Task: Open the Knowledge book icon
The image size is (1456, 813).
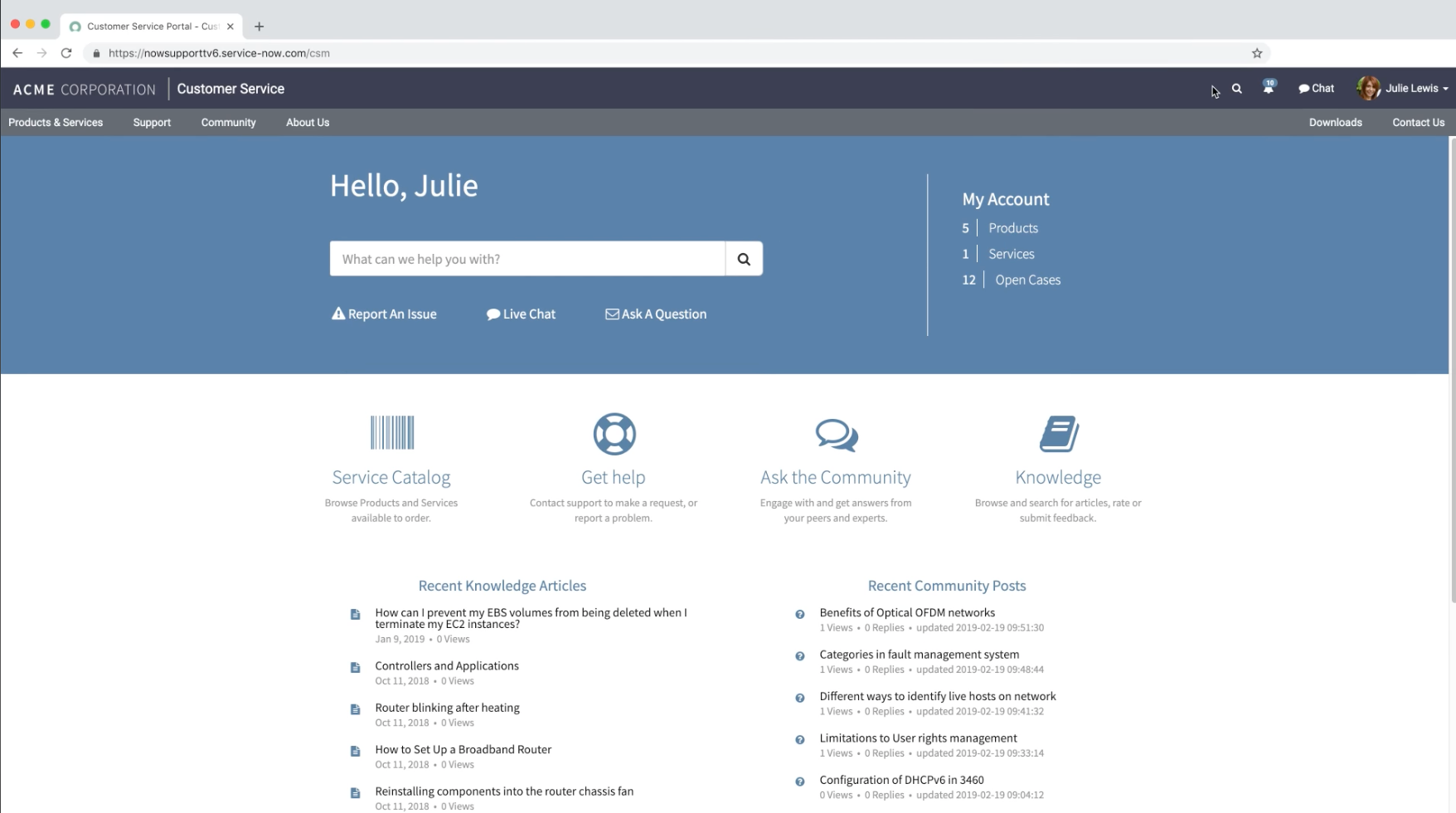Action: click(x=1059, y=433)
